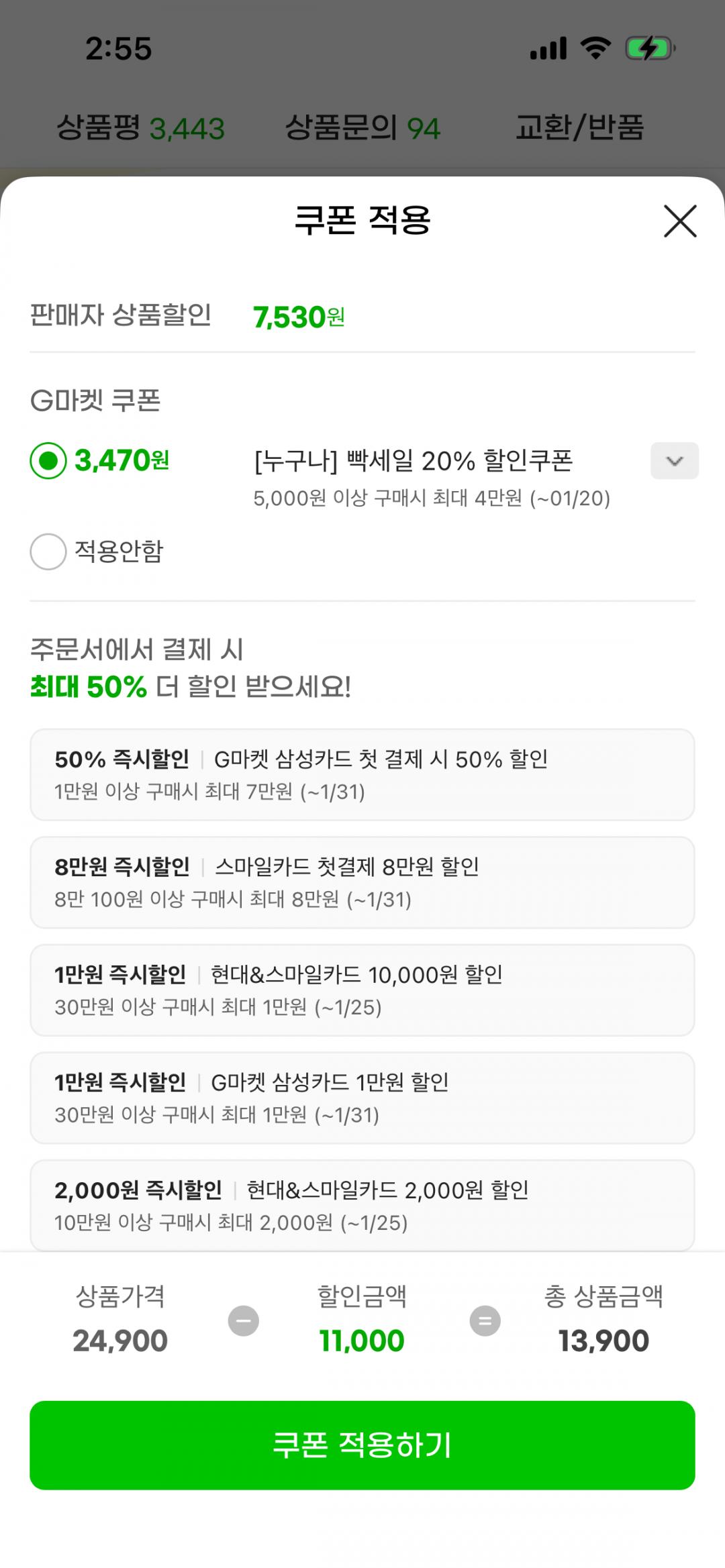Tap the 스마일카드 8만원 즉시할인 offer

(362, 882)
